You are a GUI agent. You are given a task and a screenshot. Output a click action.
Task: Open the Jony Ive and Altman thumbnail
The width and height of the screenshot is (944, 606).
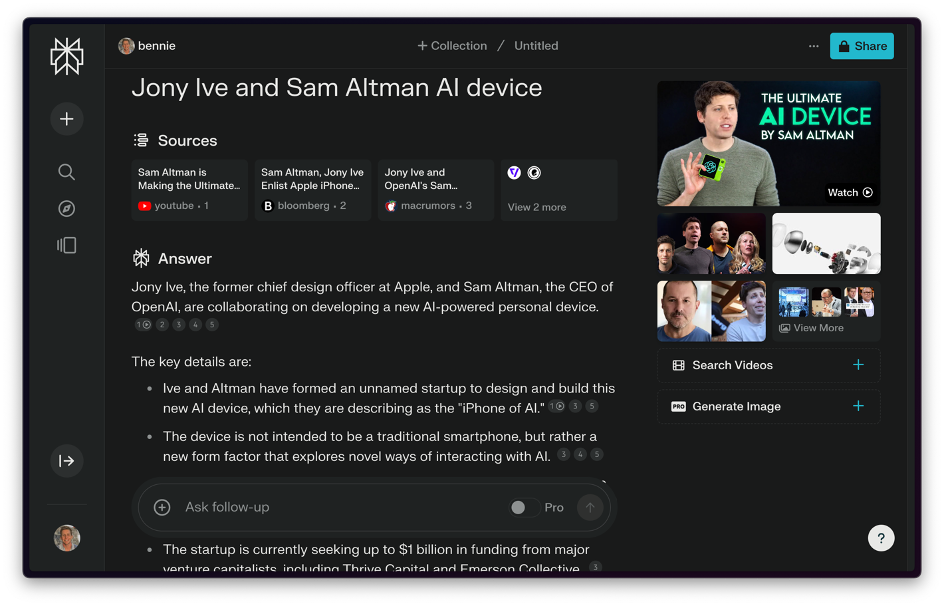pos(711,311)
